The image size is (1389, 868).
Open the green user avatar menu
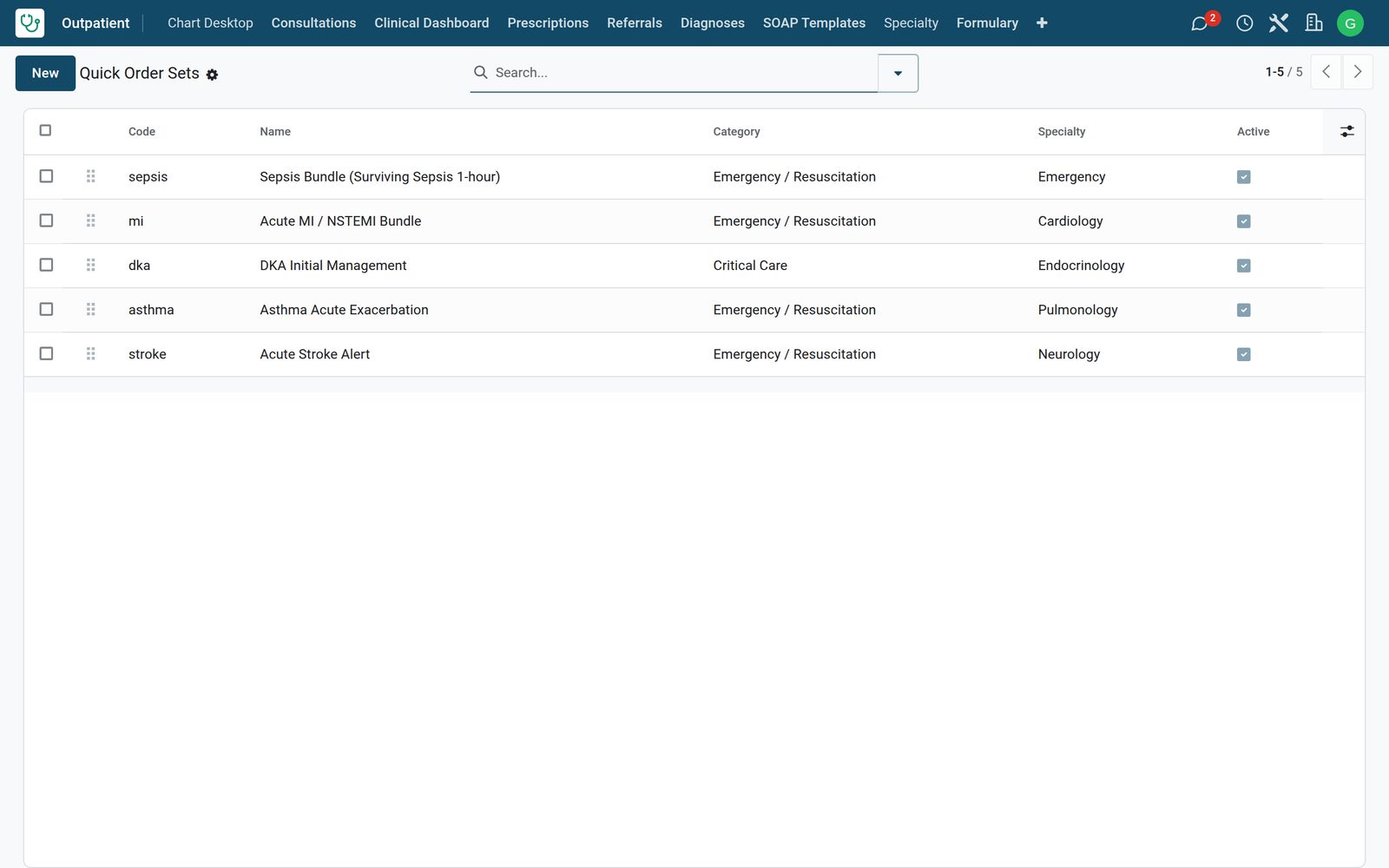pyautogui.click(x=1350, y=23)
